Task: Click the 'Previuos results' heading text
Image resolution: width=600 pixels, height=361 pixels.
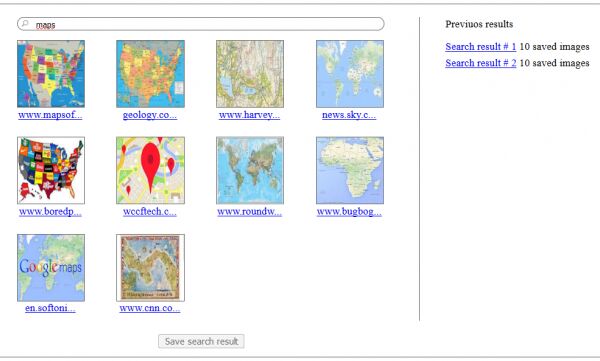Action: tap(479, 24)
